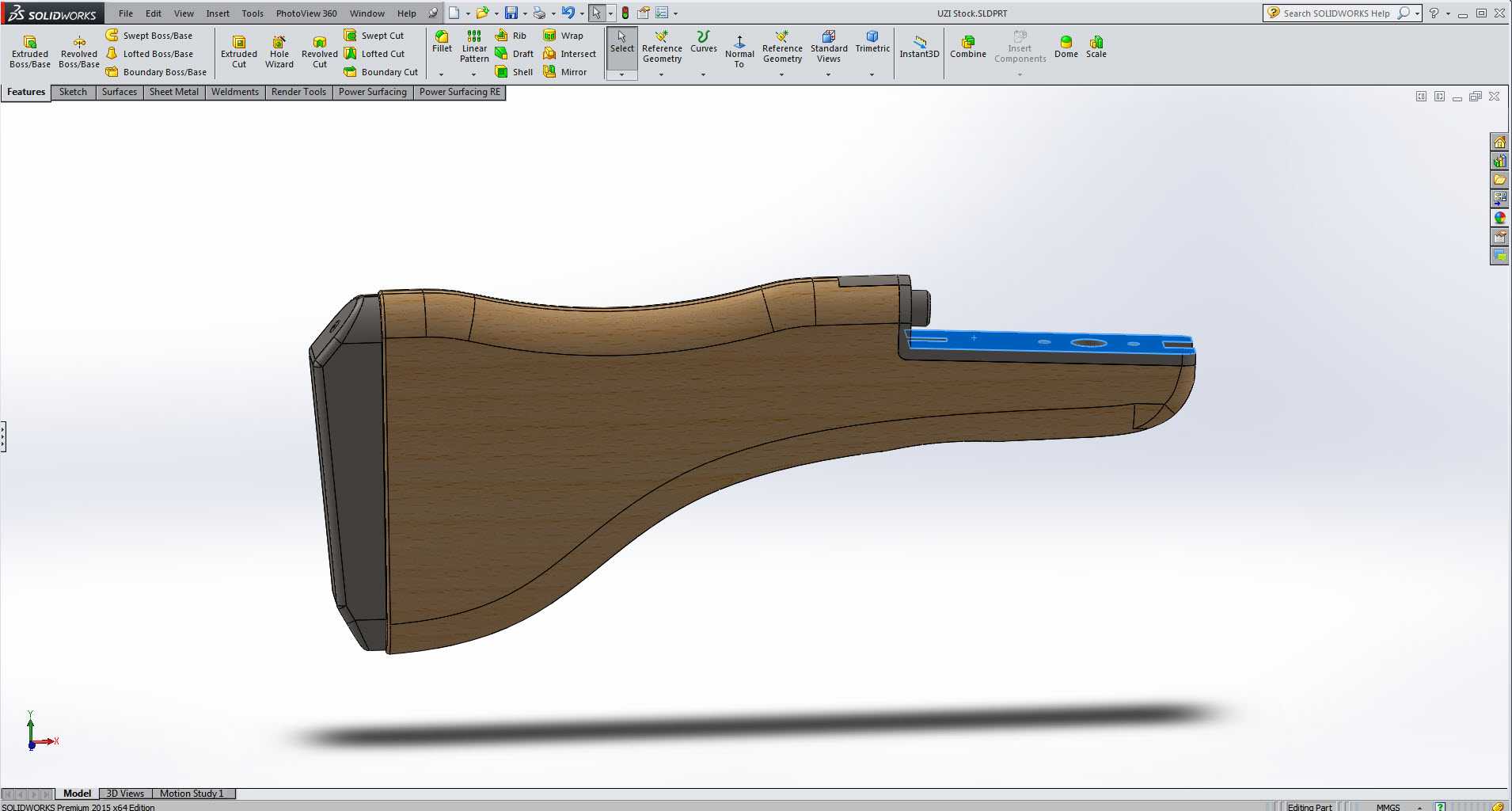Viewport: 1512px width, 811px height.
Task: Open Custom Properties tab in task pane
Action: [1499, 237]
